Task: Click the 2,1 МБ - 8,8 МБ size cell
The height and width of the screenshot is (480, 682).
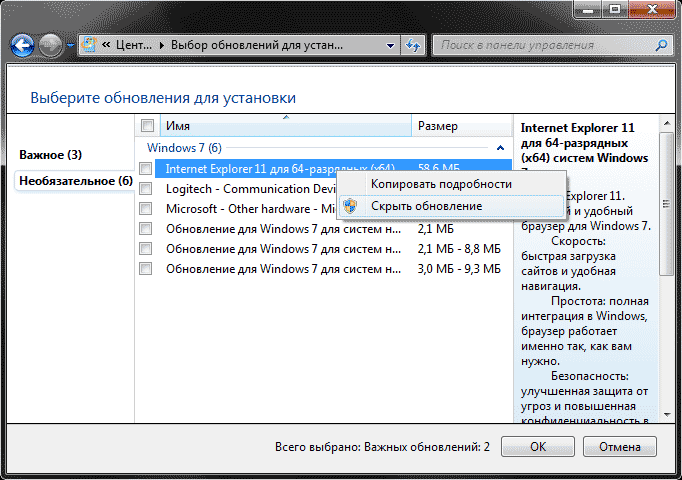Action: (459, 249)
